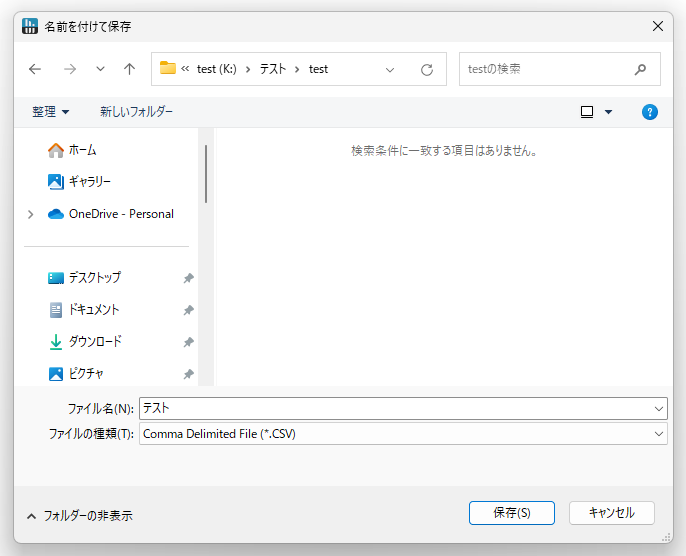Click the pin icon beside ダウンロード
Viewport: 686px width, 556px height.
(x=189, y=342)
